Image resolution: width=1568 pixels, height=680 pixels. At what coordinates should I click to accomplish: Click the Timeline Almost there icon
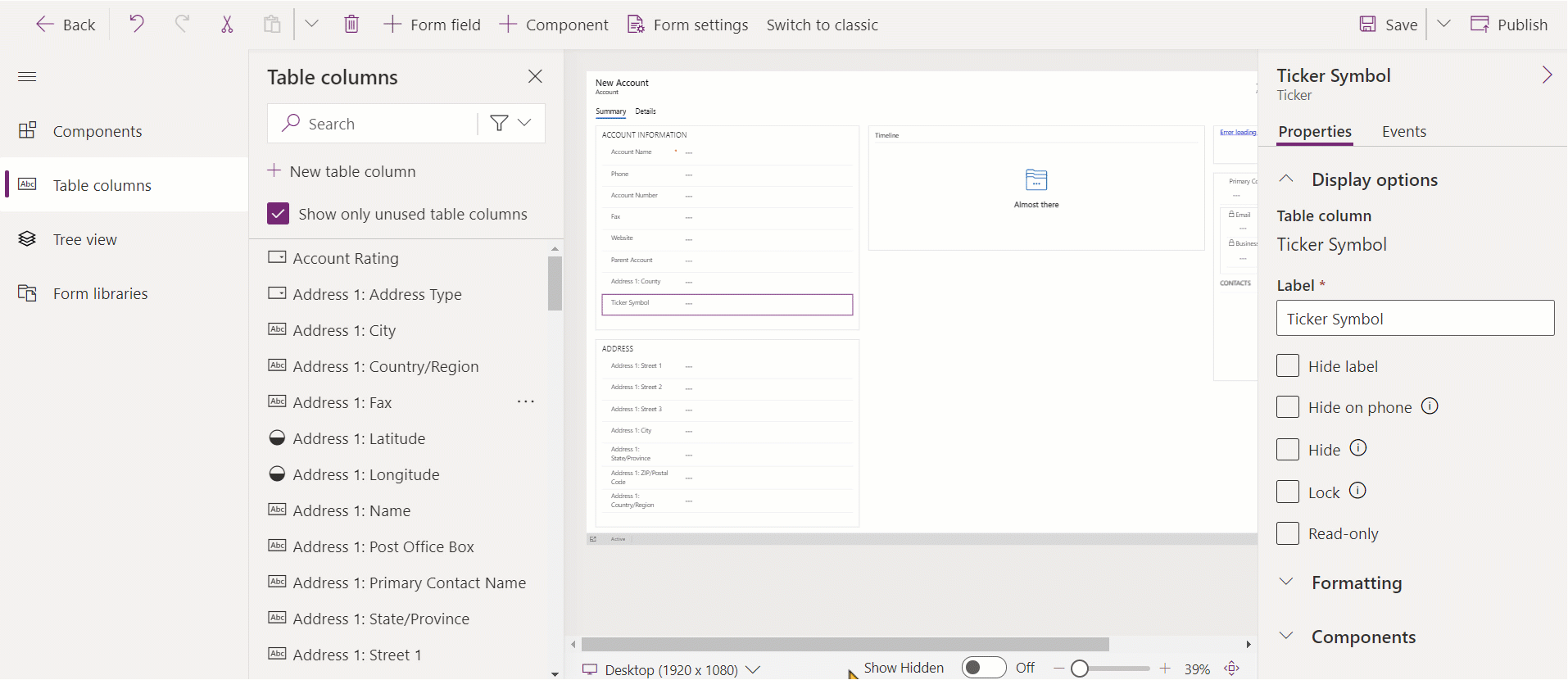pos(1036,179)
